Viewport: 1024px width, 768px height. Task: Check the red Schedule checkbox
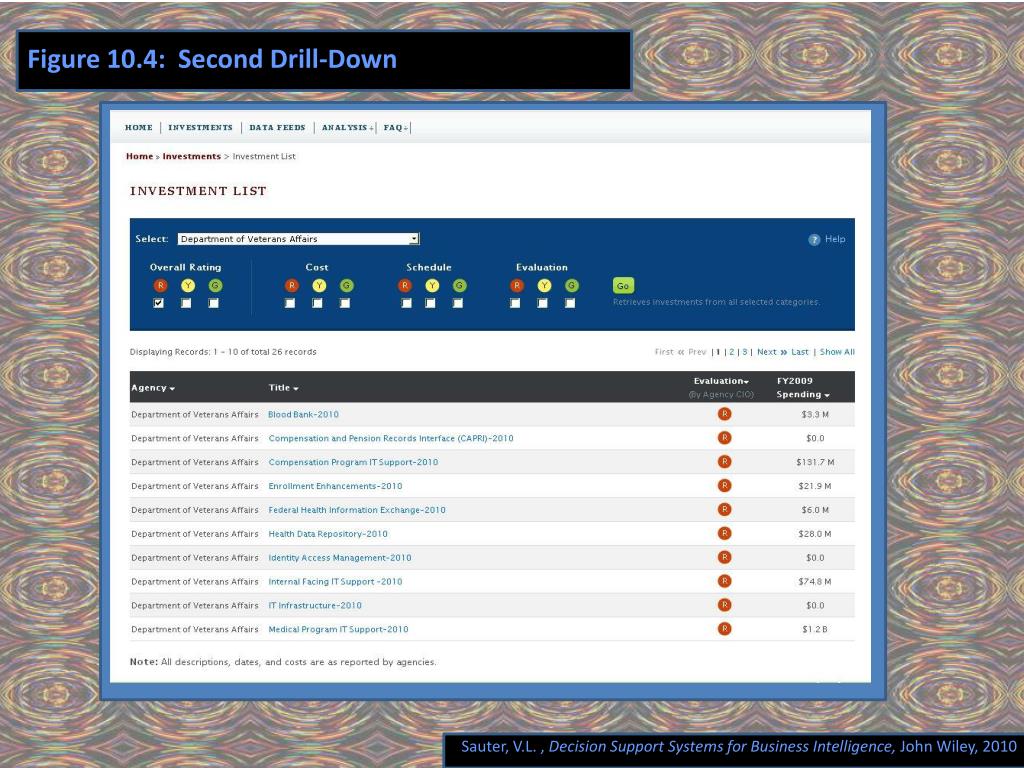[406, 303]
